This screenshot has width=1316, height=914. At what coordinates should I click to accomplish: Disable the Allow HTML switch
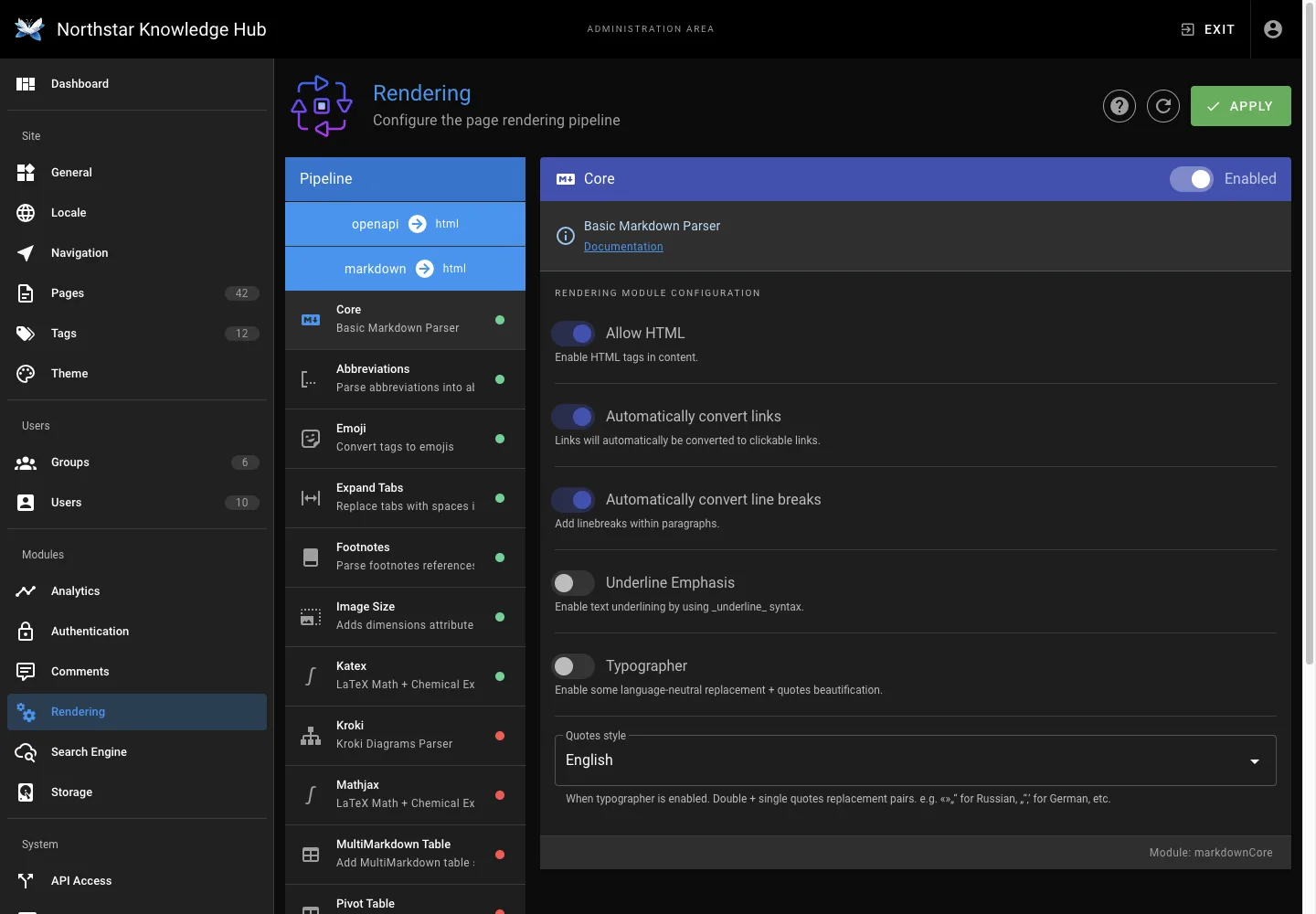[573, 334]
